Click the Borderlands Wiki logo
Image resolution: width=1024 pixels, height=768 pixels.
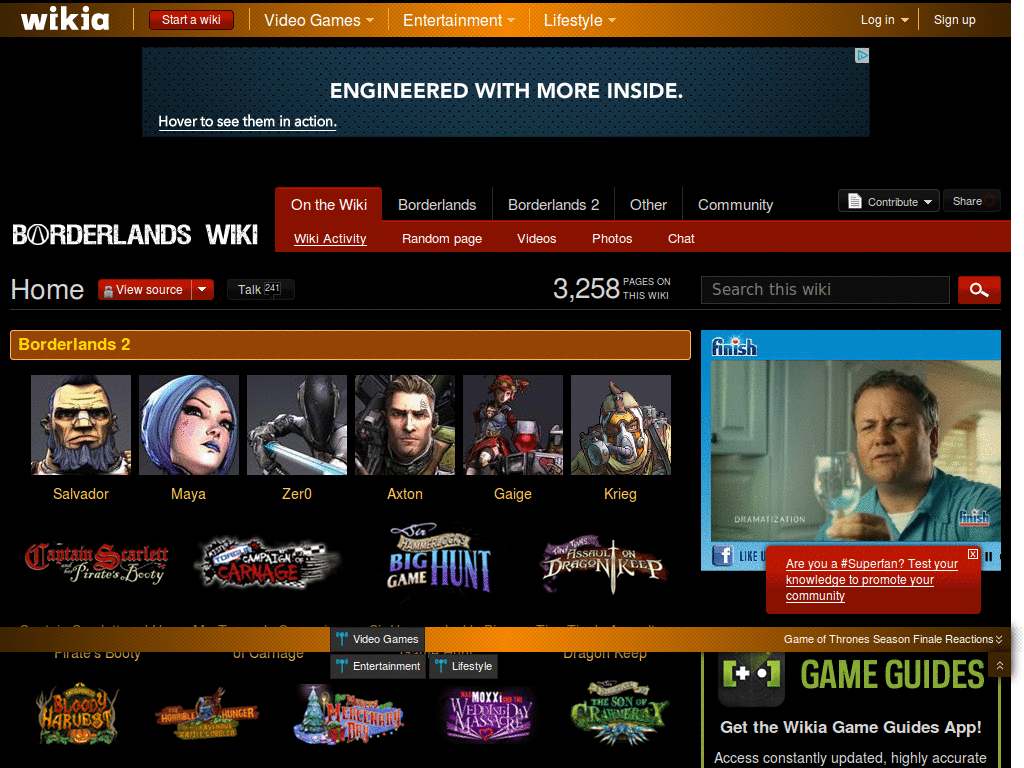pyautogui.click(x=135, y=234)
